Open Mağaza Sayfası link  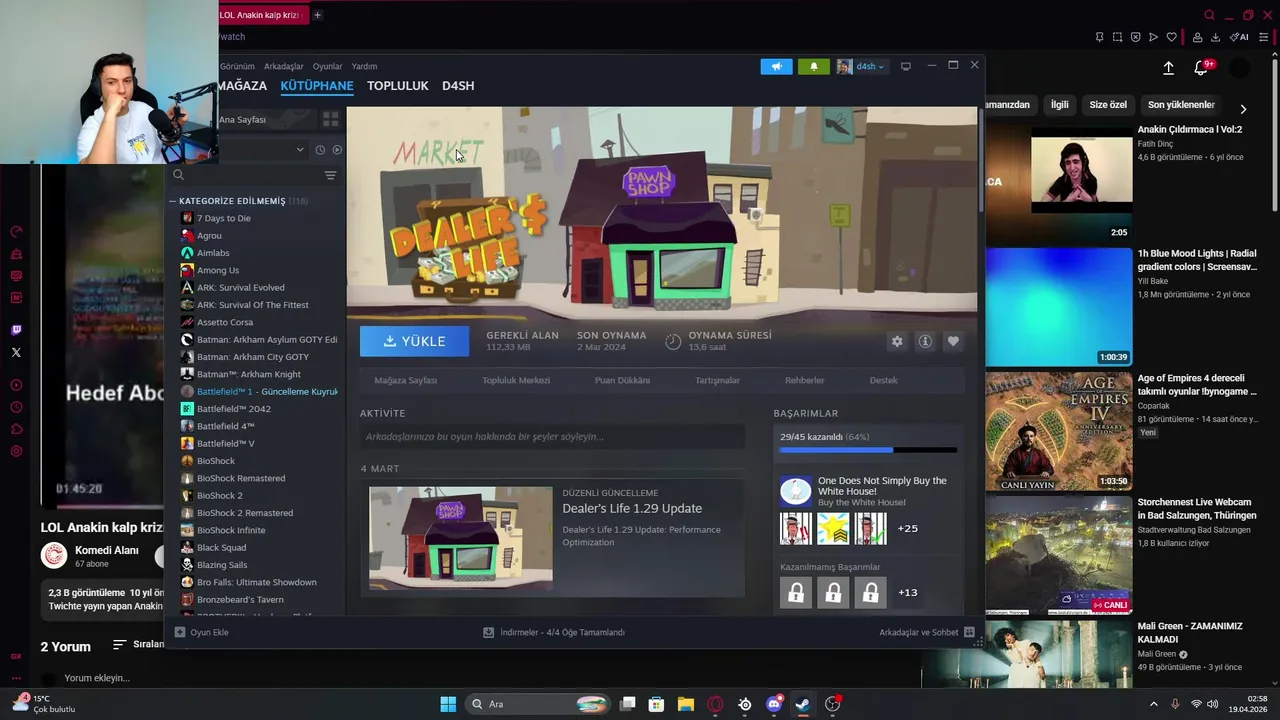click(405, 380)
